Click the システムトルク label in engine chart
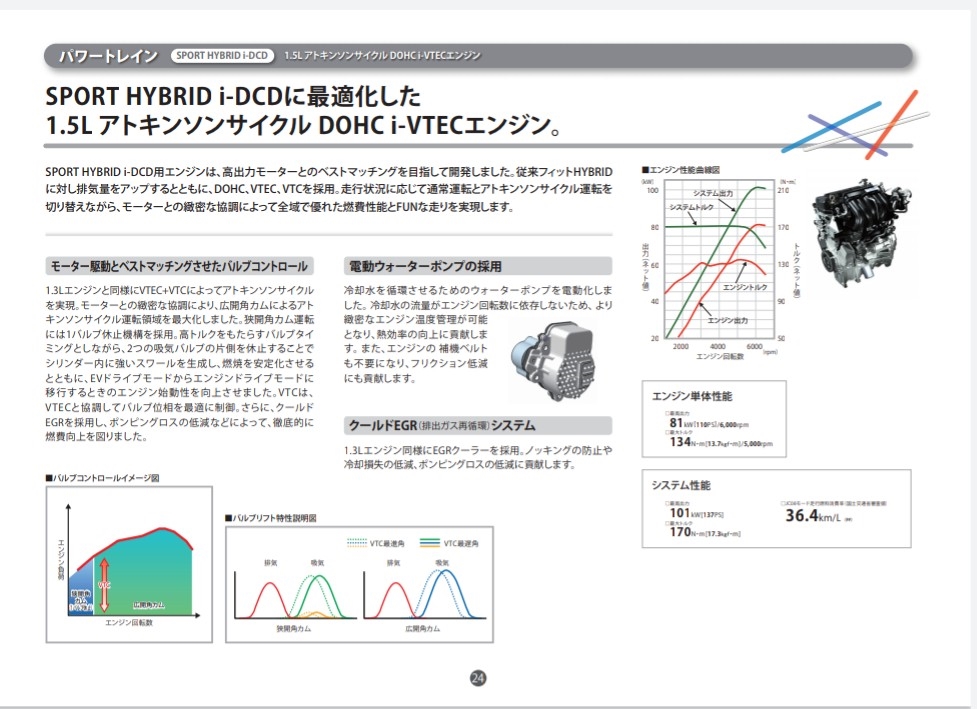This screenshot has width=977, height=709. (x=691, y=207)
